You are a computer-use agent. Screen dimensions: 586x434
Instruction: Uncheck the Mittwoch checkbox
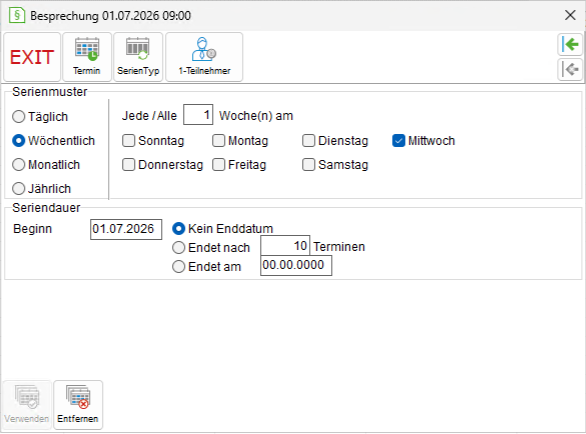click(398, 141)
